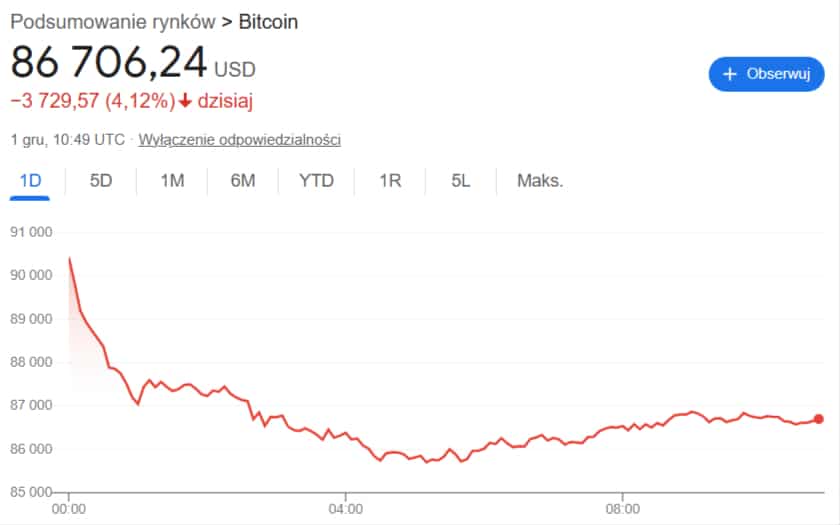Screen dimensions: 840x525
Task: Click the Bitcoin breadcrumb title
Action: click(268, 21)
